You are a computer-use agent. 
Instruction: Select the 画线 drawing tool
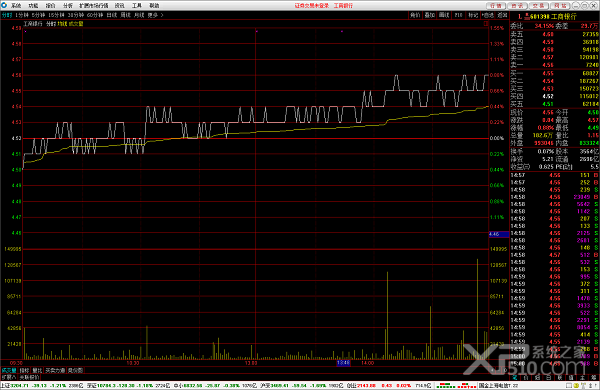444,15
